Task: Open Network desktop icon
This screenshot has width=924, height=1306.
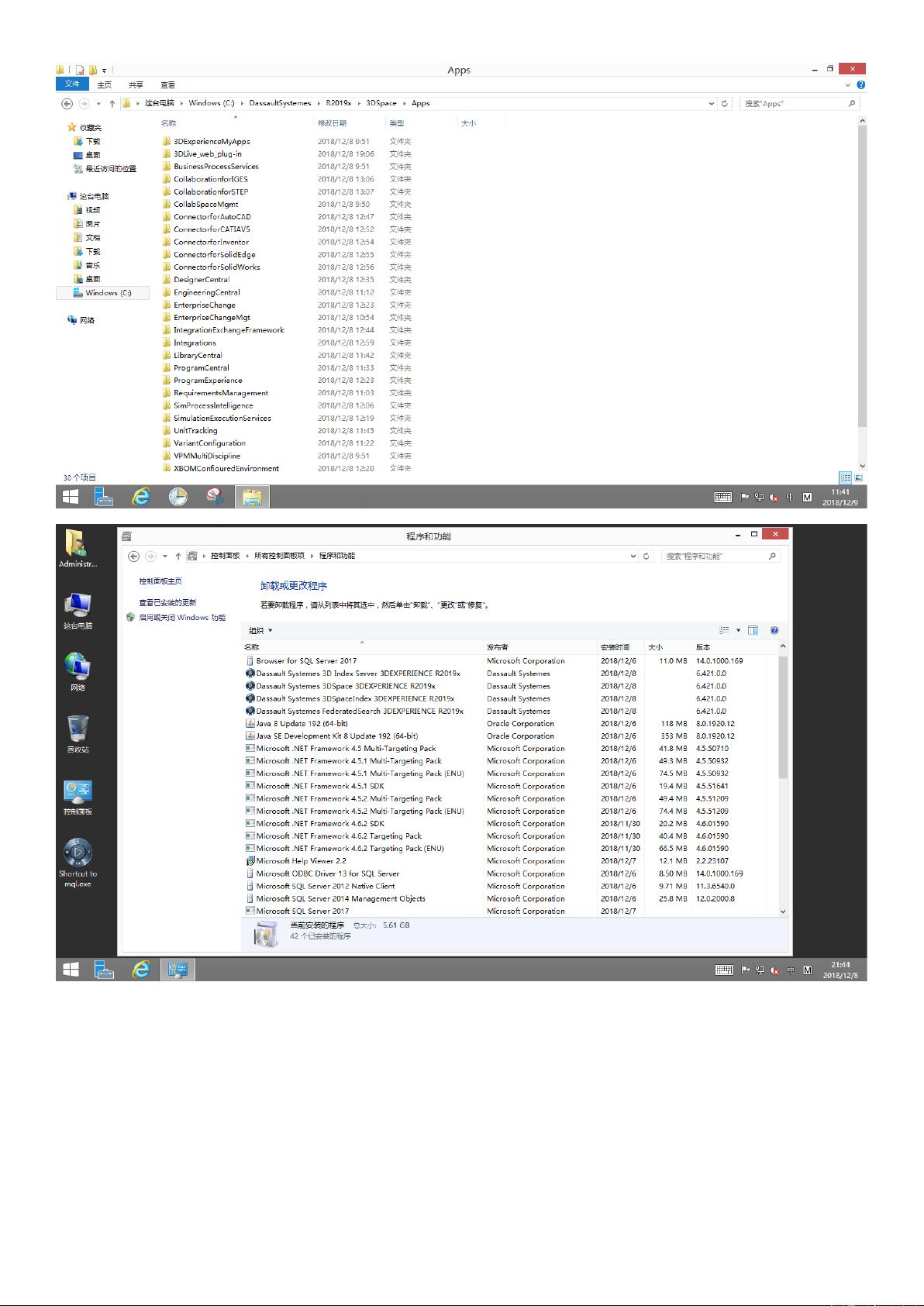Action: (x=78, y=671)
